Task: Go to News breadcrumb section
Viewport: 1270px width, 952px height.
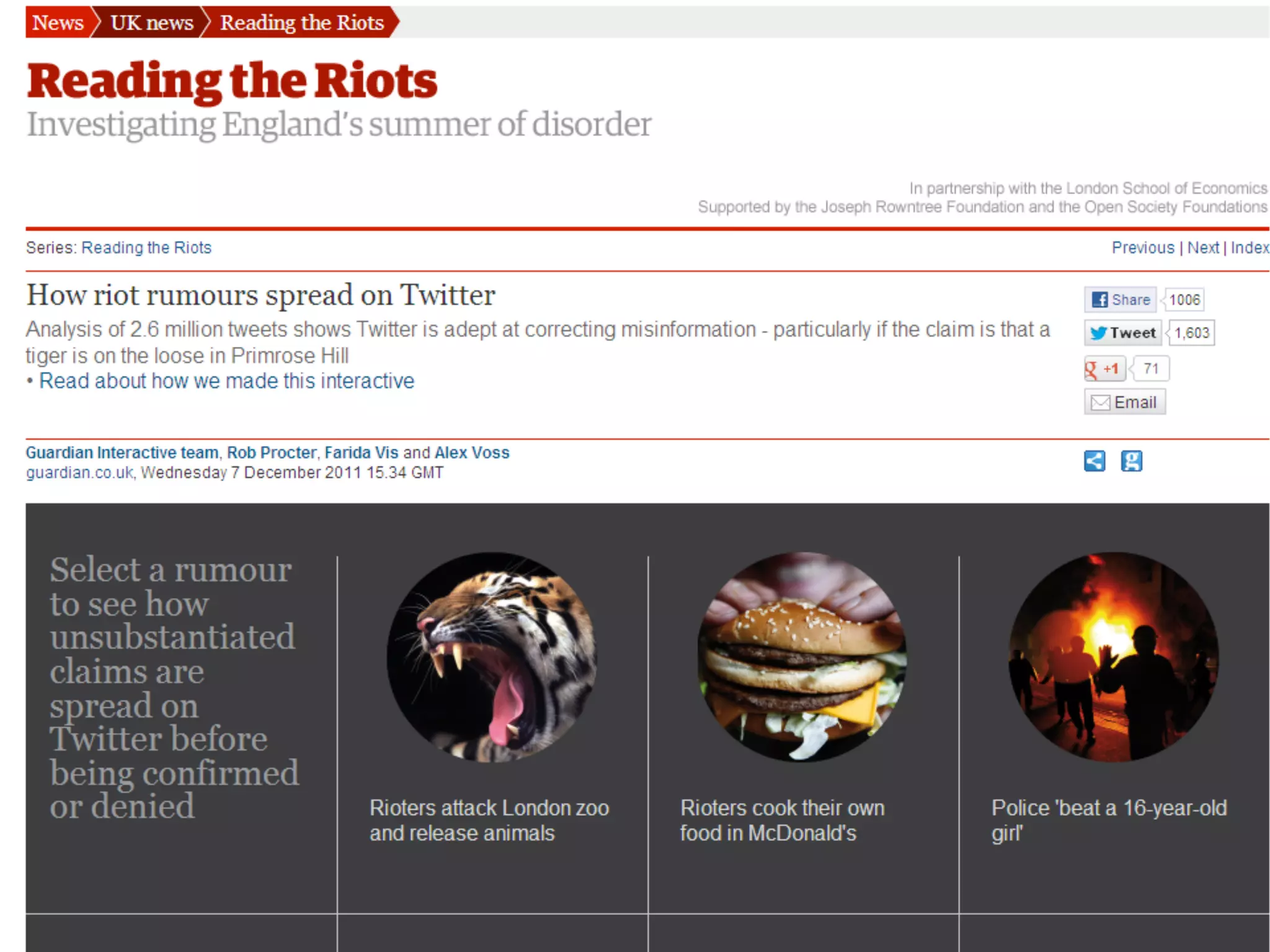Action: pos(58,23)
